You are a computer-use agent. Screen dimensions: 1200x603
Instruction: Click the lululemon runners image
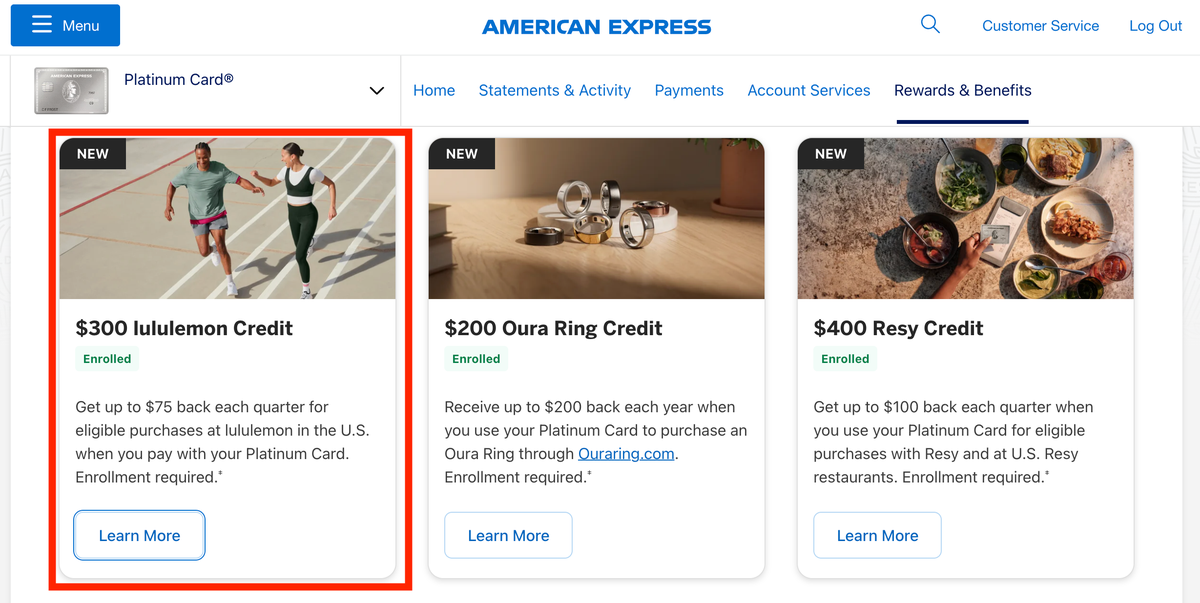click(x=228, y=220)
